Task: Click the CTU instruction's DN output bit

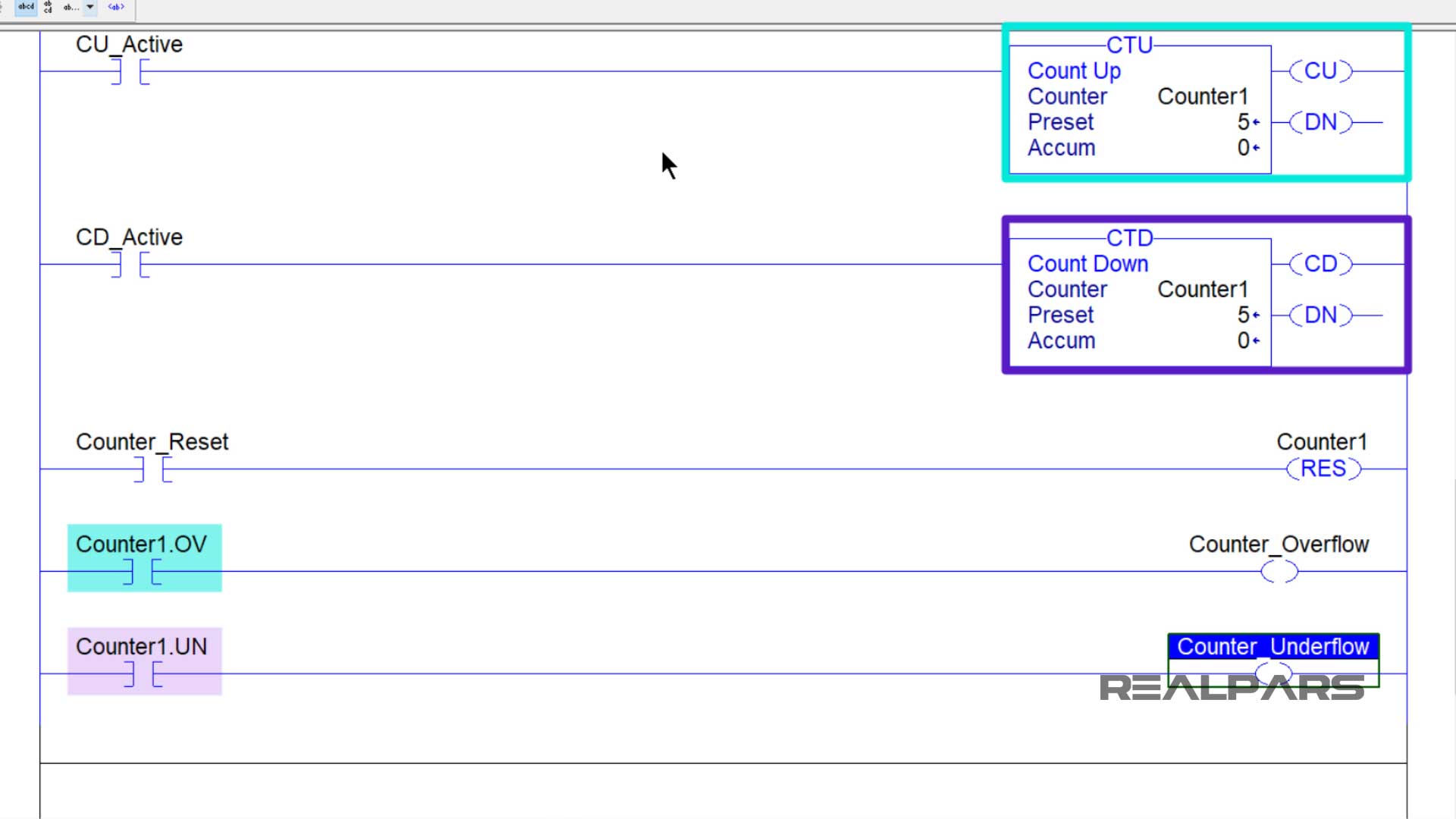Action: click(1320, 122)
